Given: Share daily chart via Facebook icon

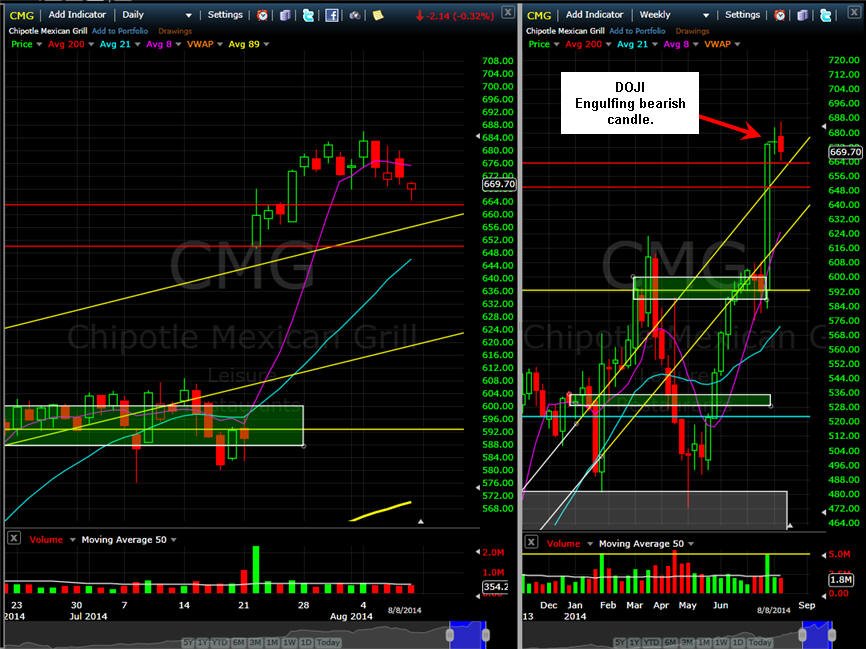Looking at the screenshot, I should (331, 15).
